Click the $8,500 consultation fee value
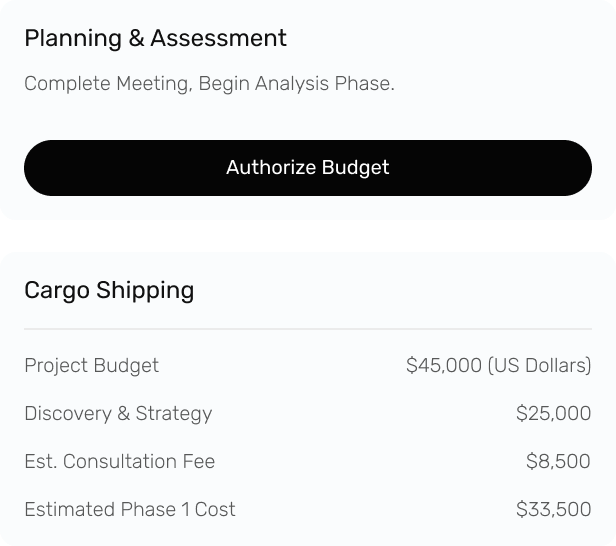This screenshot has height=546, width=616. (x=558, y=462)
